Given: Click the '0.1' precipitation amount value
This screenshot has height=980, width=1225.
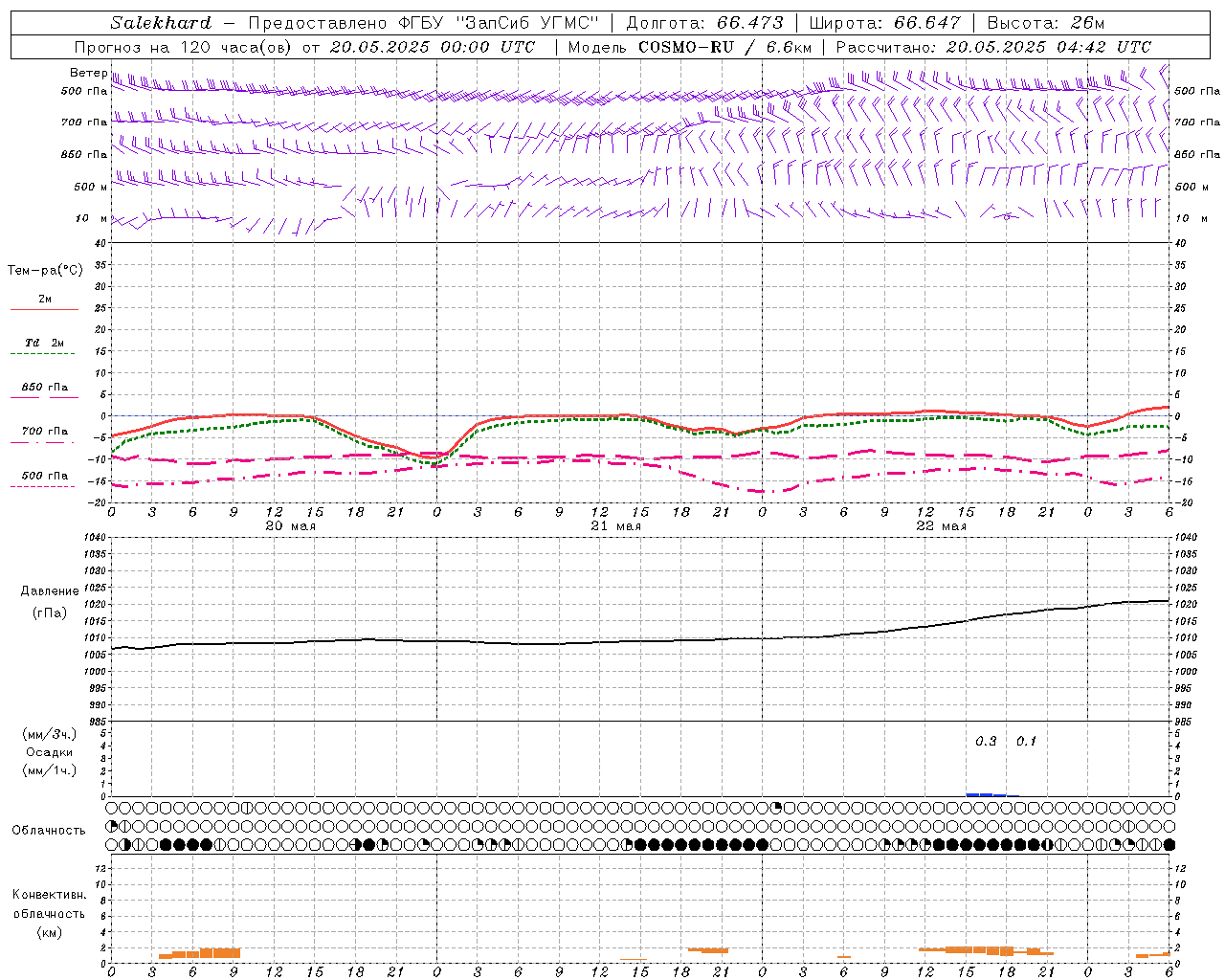Looking at the screenshot, I should pos(1026,742).
